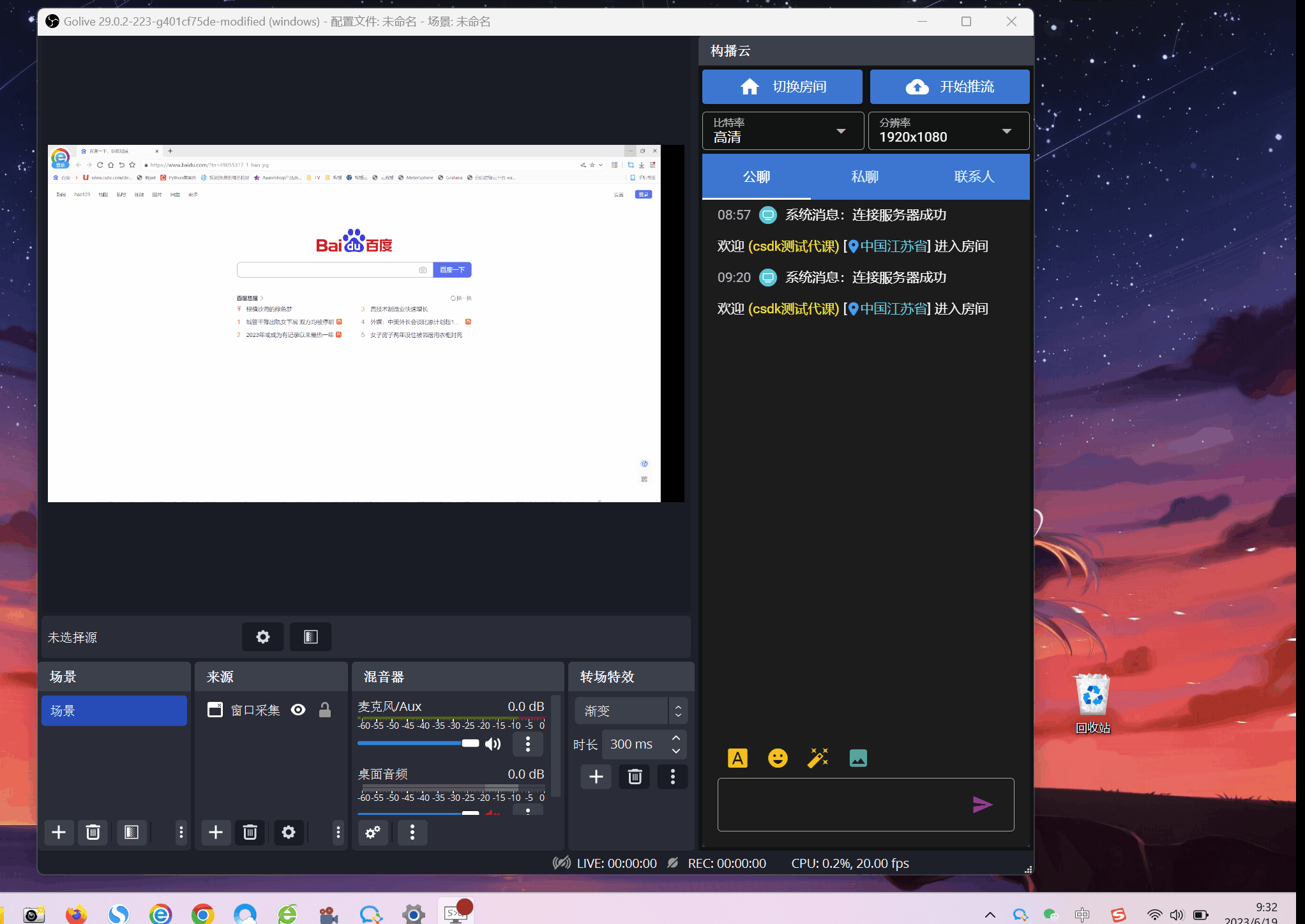
Task: Open advanced audio properties gears icon
Action: [373, 832]
